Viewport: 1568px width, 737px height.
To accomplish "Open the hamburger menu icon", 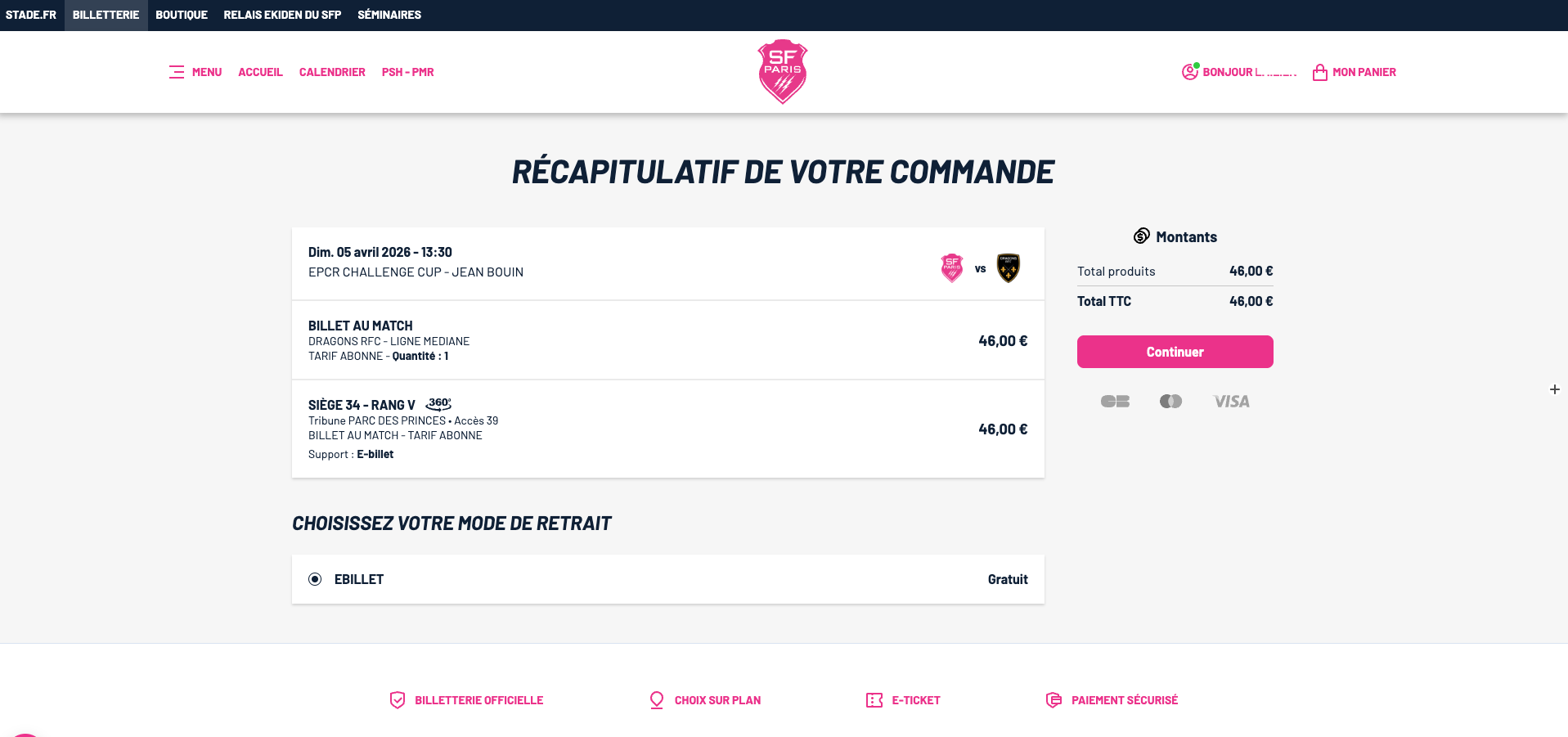I will point(177,72).
